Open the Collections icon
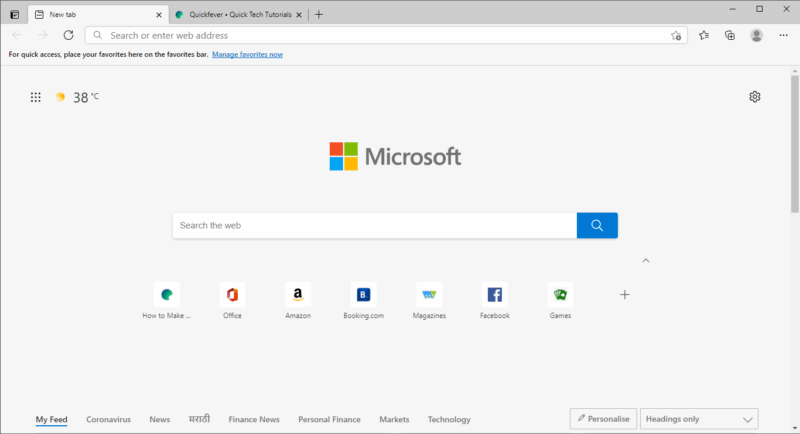The width and height of the screenshot is (800, 434). 730,35
